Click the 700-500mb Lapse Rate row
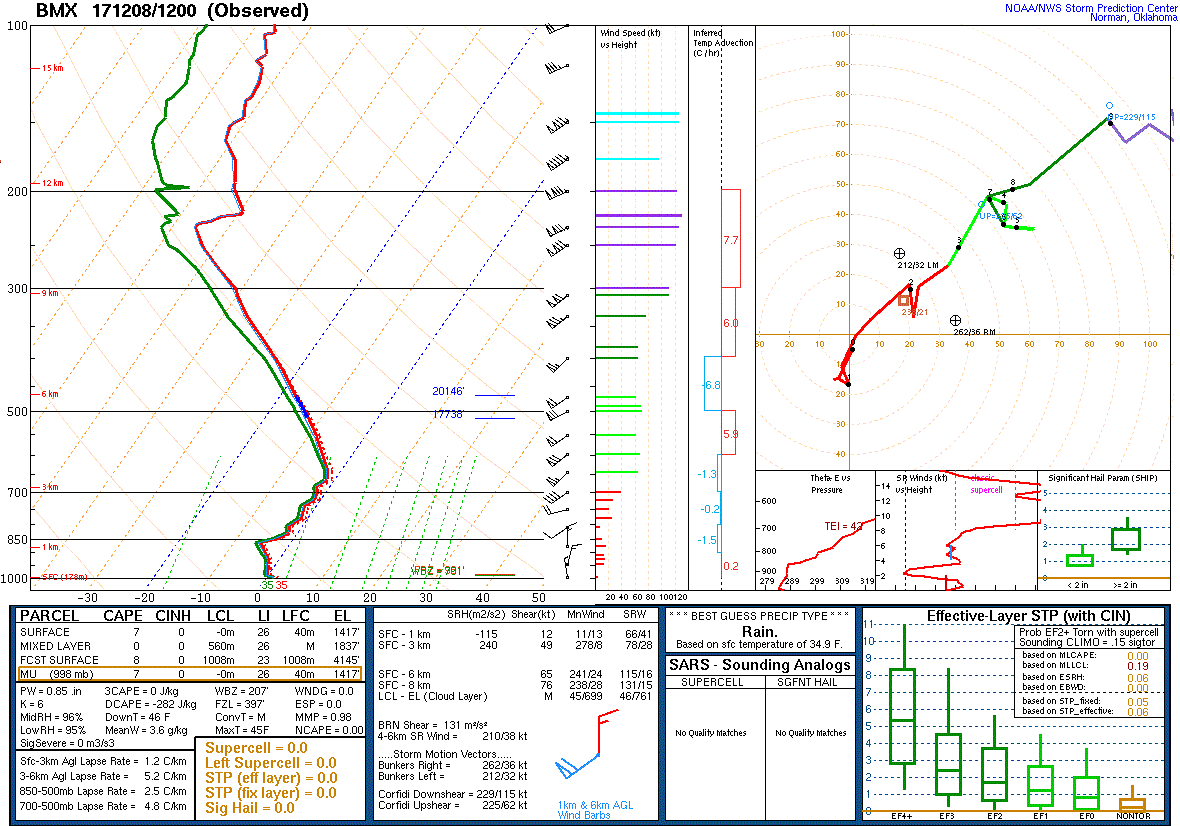Image resolution: width=1180 pixels, height=826 pixels. point(103,806)
